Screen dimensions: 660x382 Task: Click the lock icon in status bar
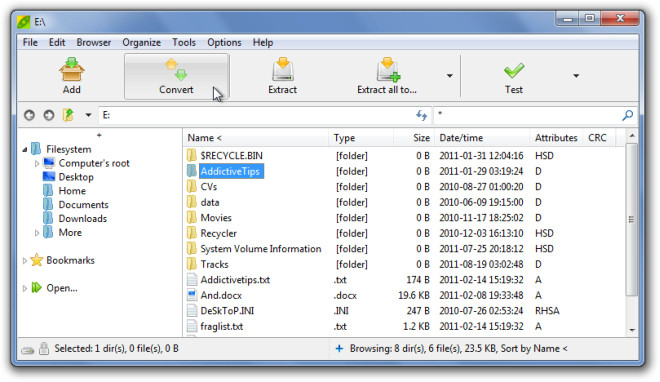pos(44,348)
